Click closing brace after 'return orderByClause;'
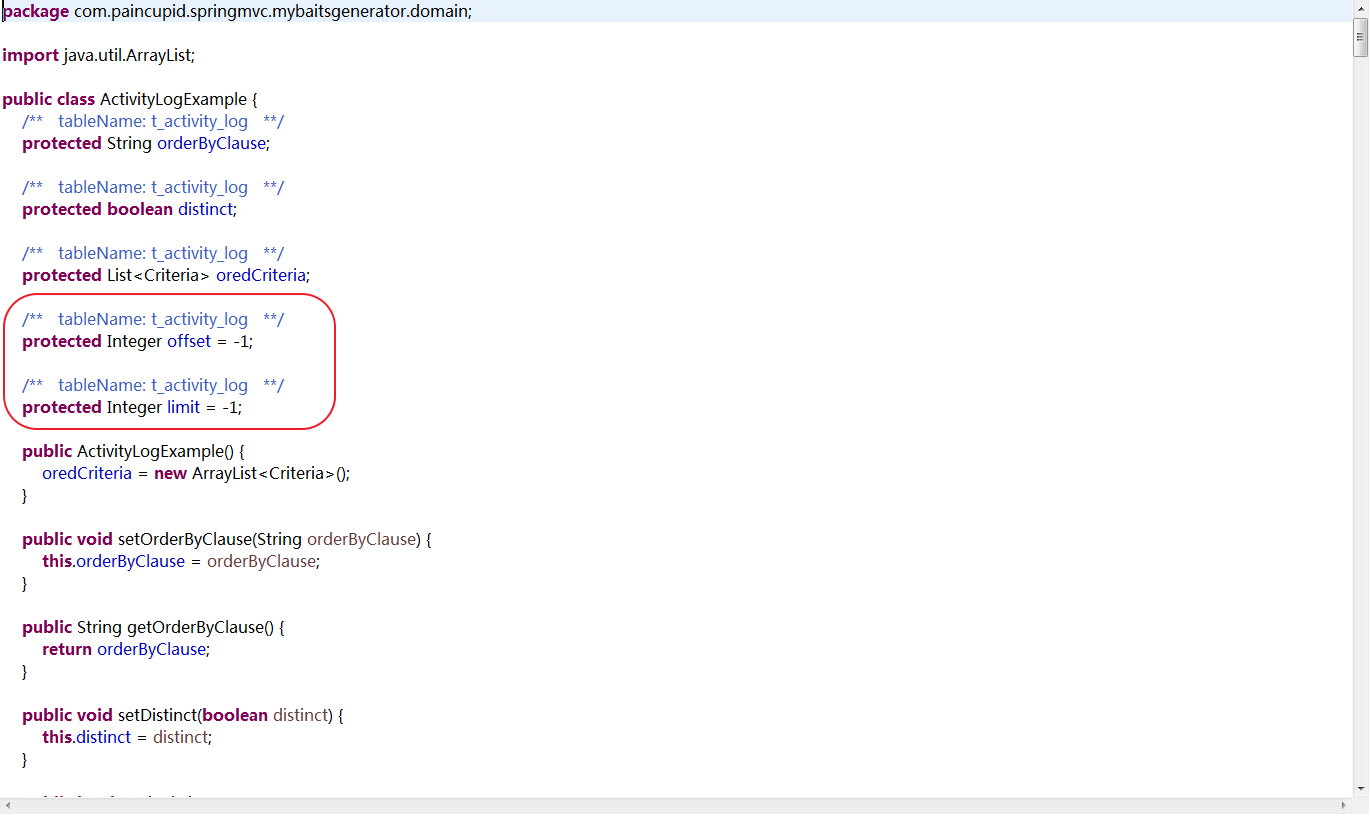 coord(25,671)
